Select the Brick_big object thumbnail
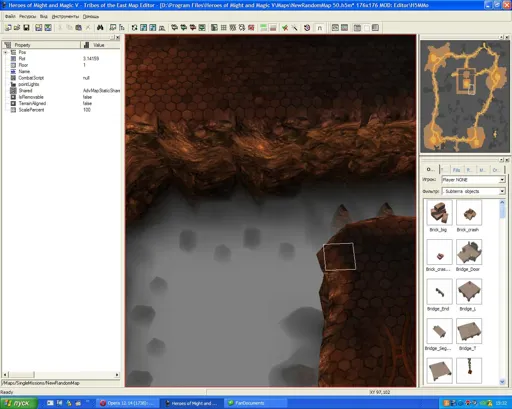The height and width of the screenshot is (409, 512). 439,212
